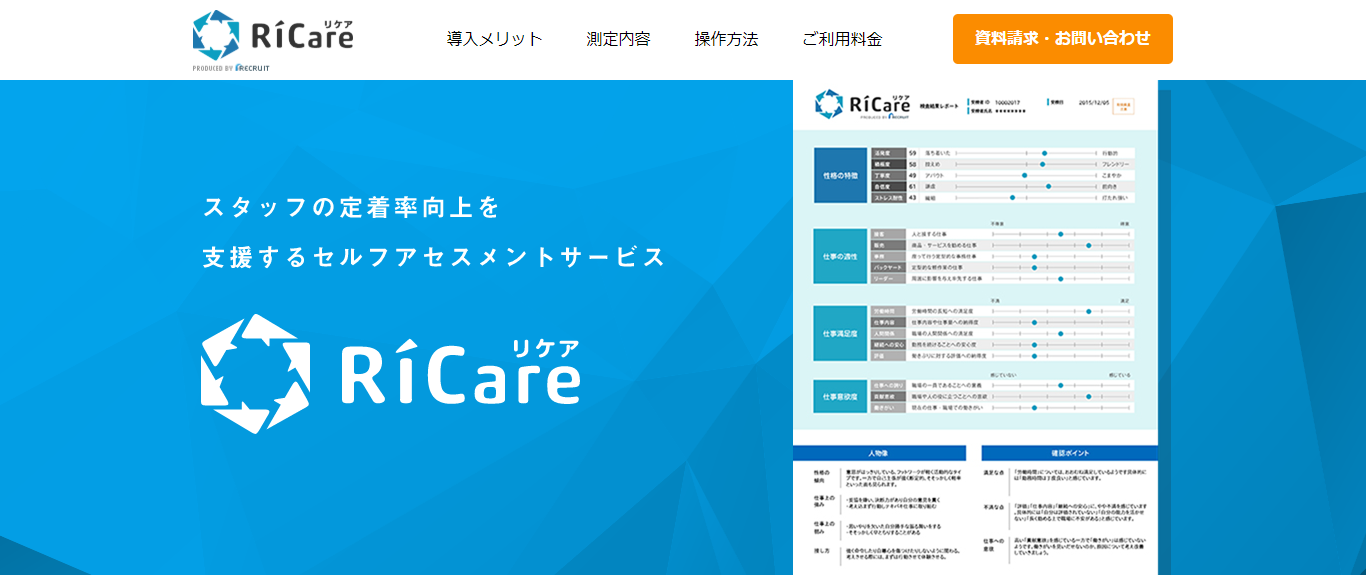The height and width of the screenshot is (576, 1366).
Task: Open the ご利用料金 pricing page
Action: 842,39
